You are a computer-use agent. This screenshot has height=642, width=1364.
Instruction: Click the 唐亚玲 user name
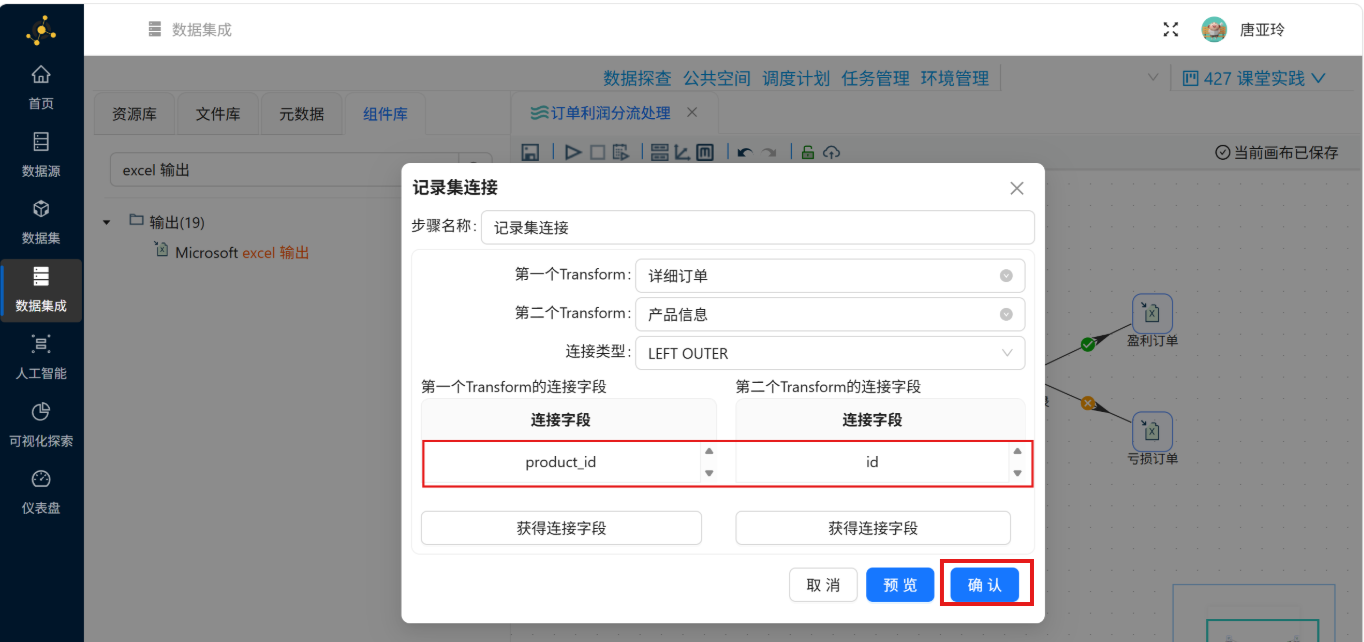pos(1262,30)
